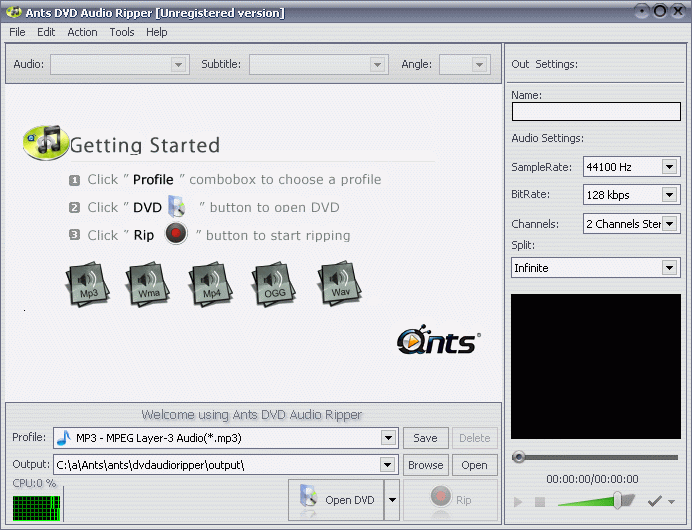This screenshot has width=692, height=530.
Task: Click the red Rip icon in Getting Started
Action: pos(176,233)
